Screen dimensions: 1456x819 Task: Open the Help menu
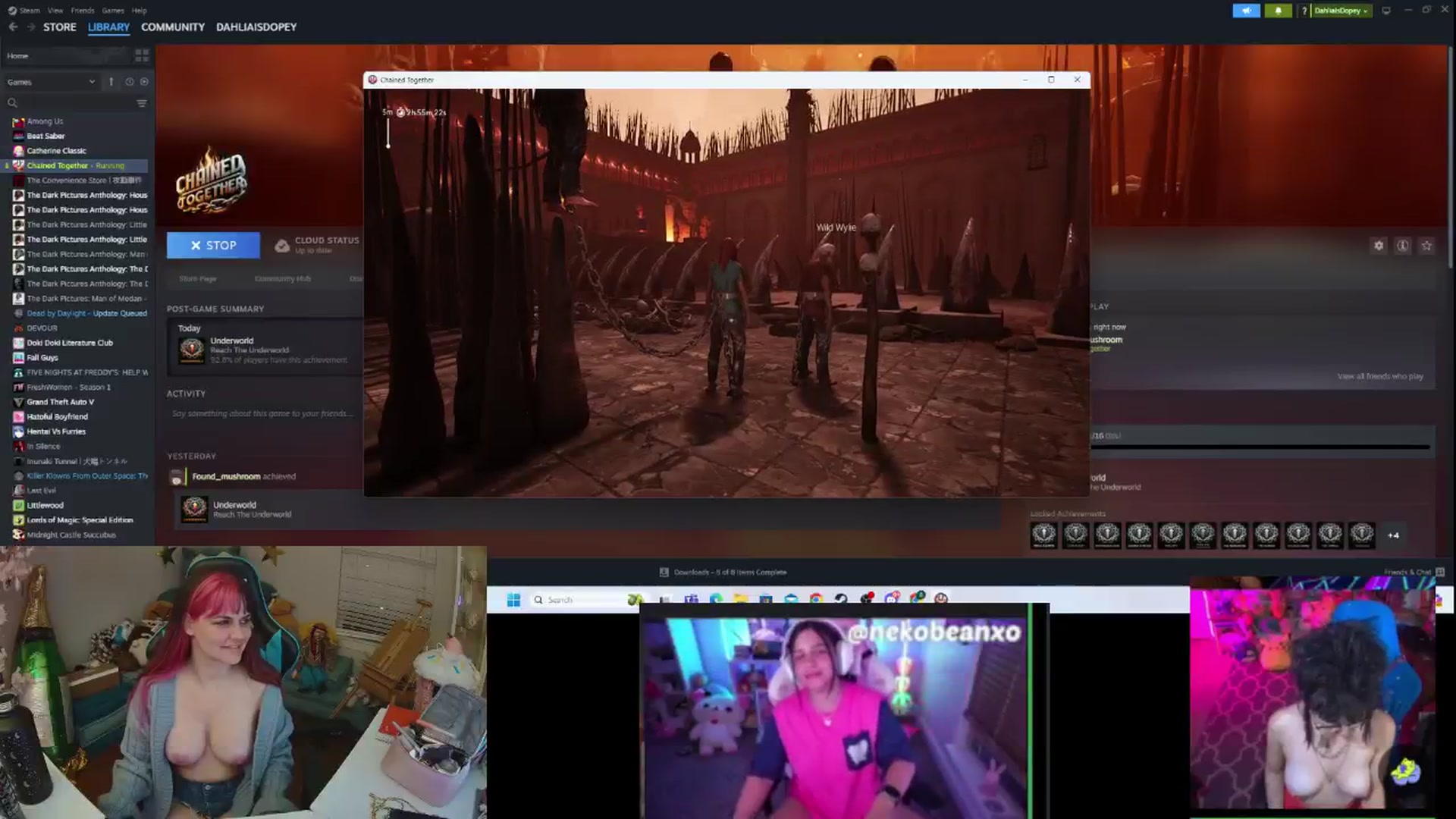(139, 11)
